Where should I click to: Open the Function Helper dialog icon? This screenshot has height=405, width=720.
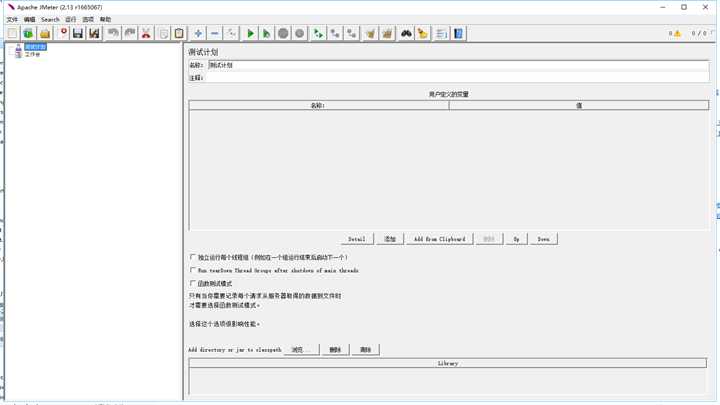pos(441,34)
